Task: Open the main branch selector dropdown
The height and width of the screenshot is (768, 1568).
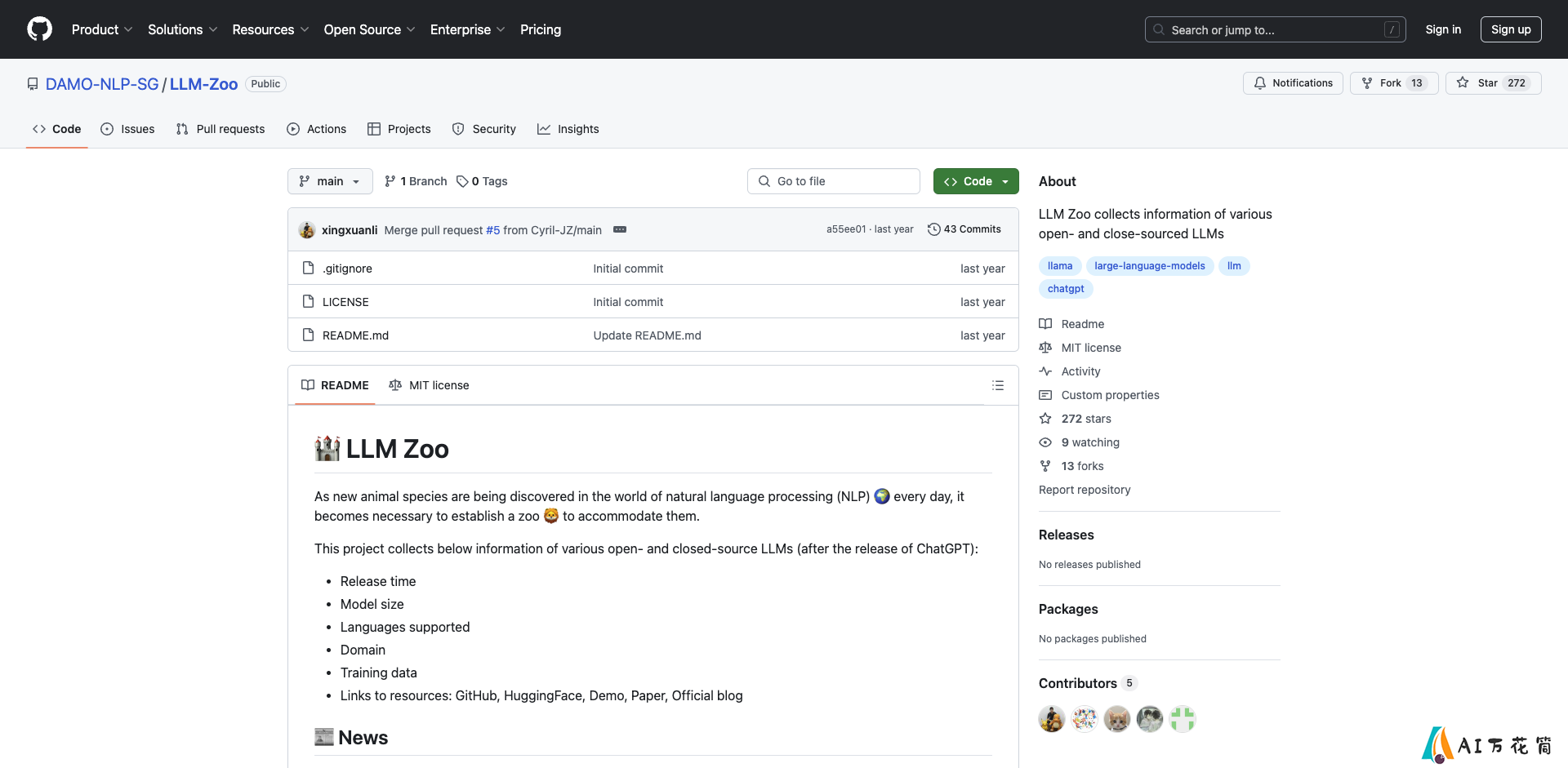Action: pyautogui.click(x=330, y=181)
